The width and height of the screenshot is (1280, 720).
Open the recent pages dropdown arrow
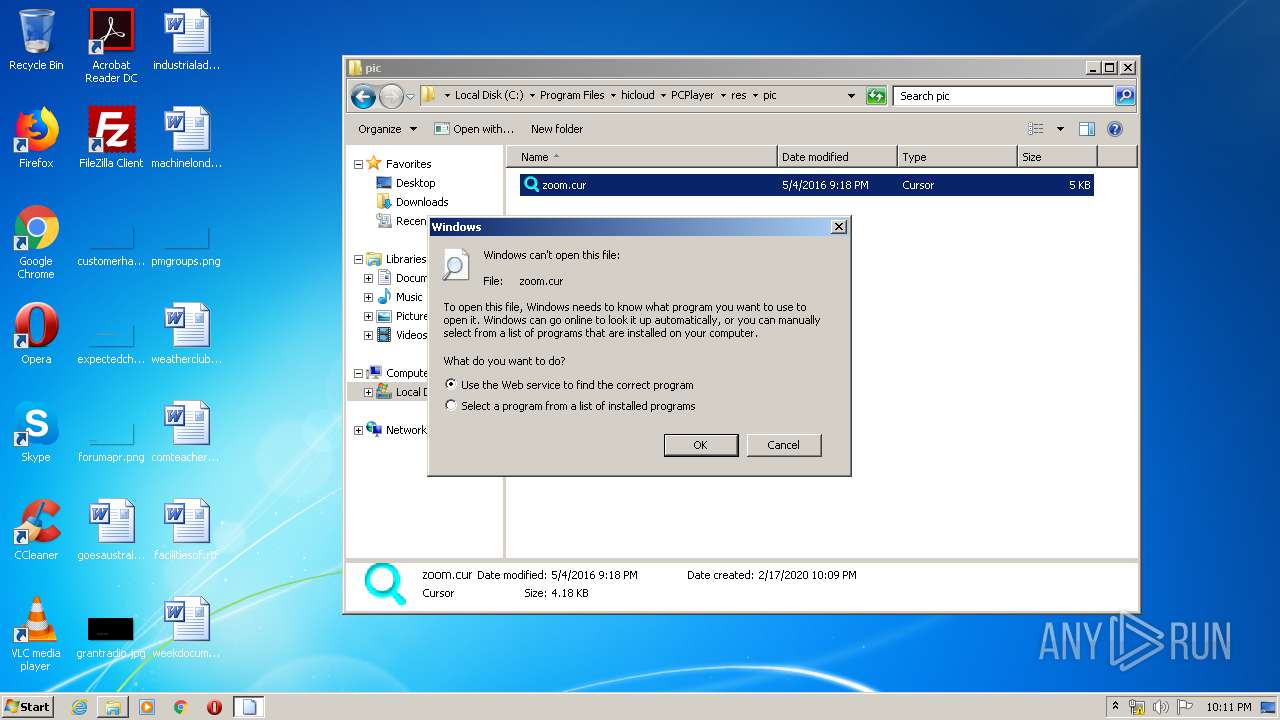(410, 96)
